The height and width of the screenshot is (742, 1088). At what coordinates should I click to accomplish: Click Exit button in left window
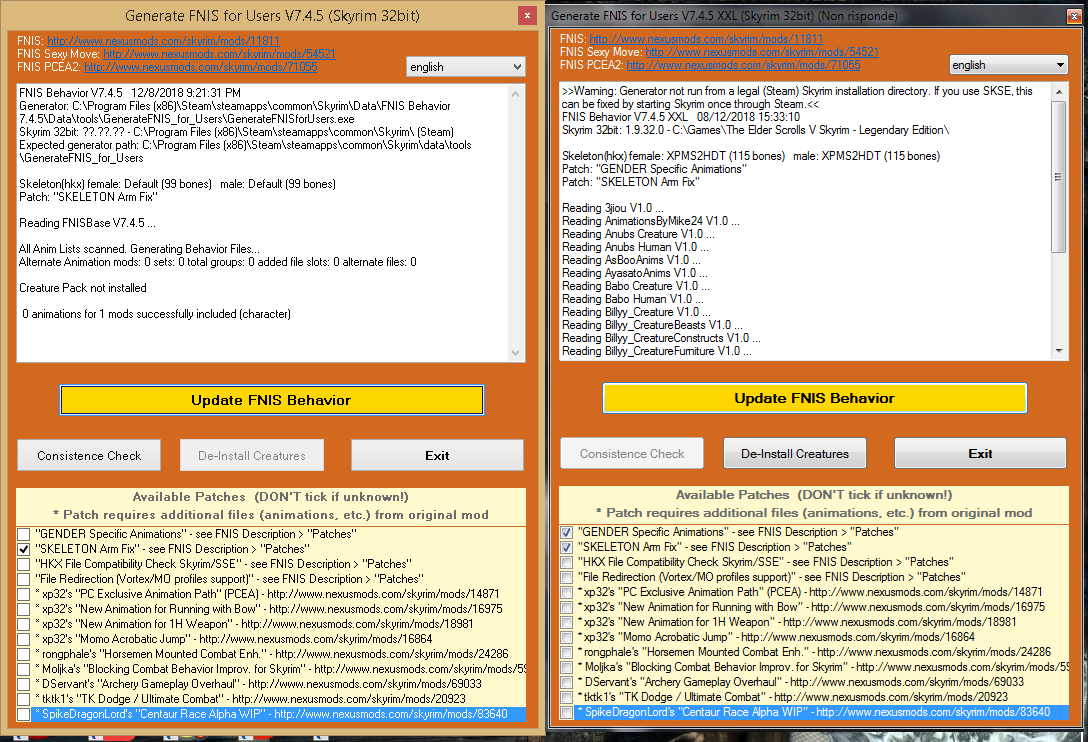(x=437, y=455)
